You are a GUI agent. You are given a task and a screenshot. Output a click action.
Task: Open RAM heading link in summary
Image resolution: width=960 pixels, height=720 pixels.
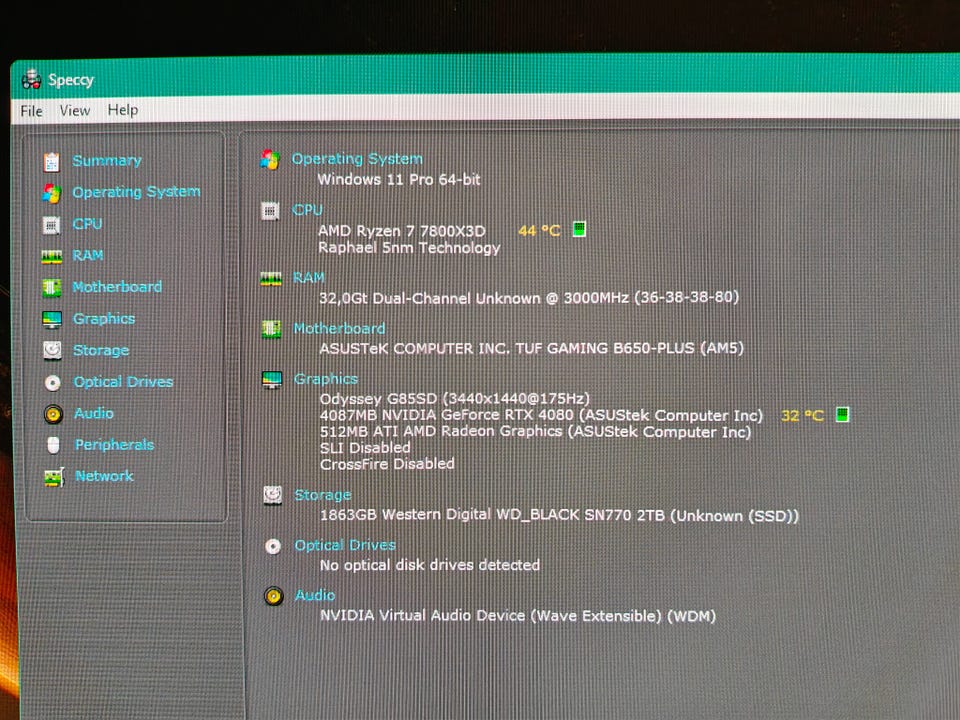(x=309, y=277)
